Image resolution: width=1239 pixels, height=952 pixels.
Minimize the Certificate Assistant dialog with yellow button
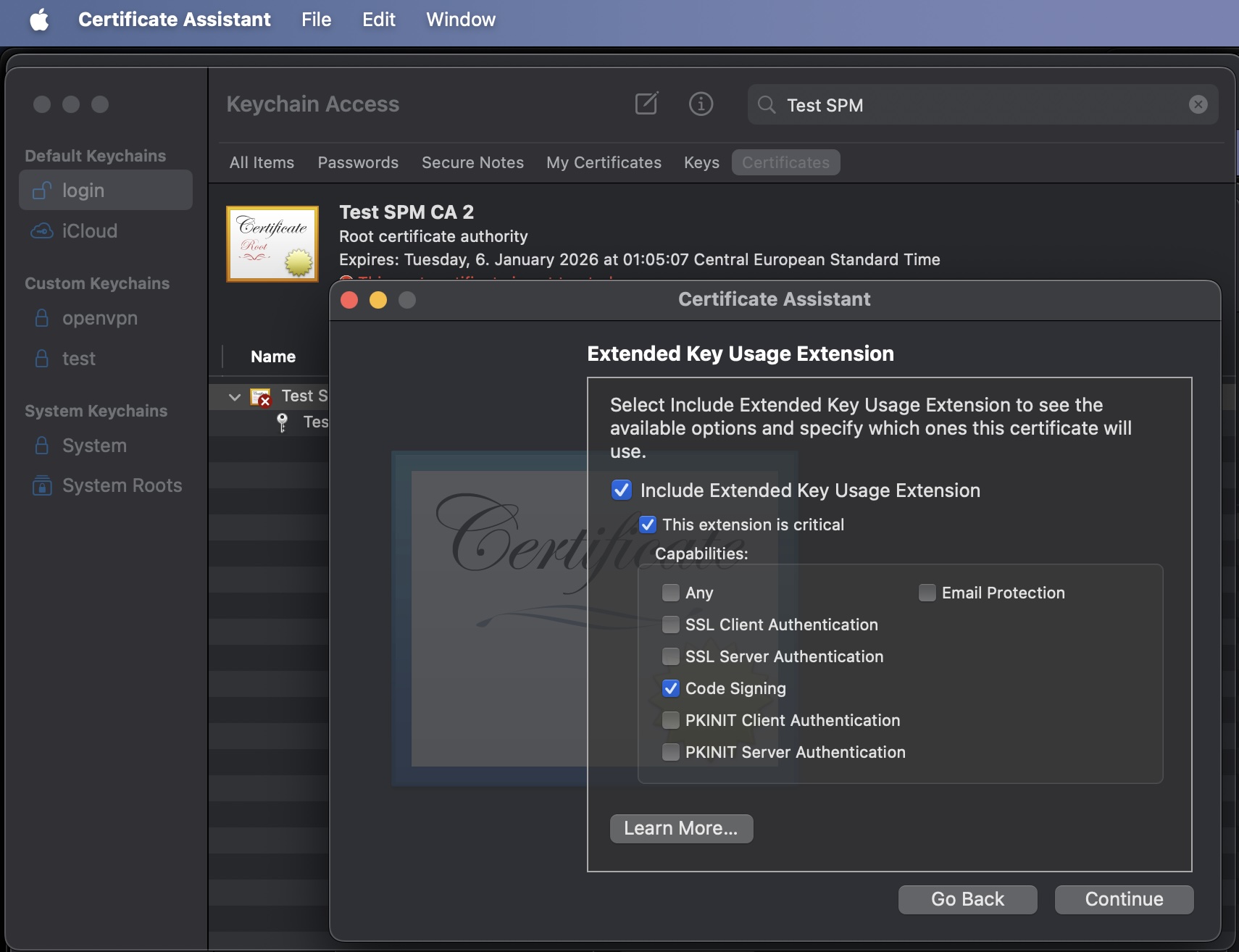click(378, 300)
